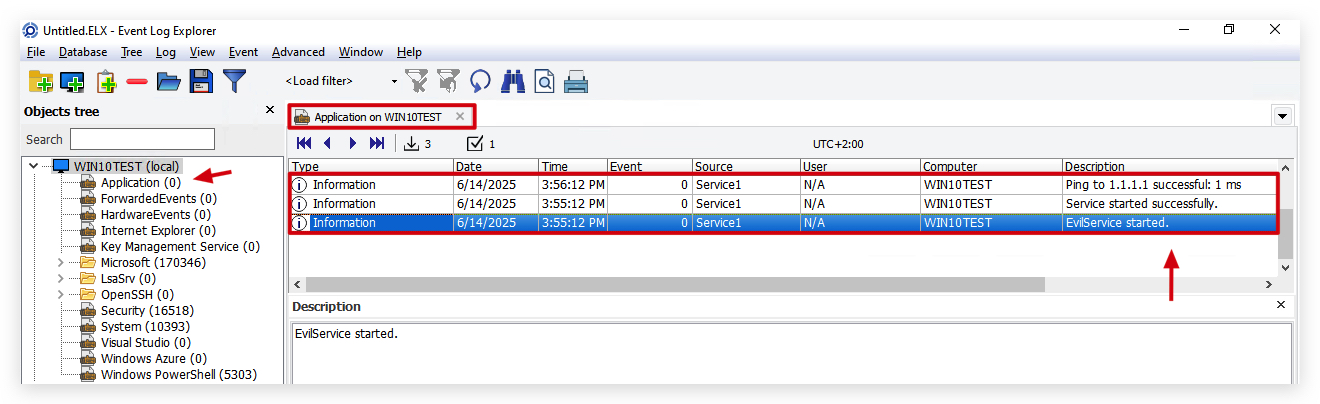Click the floppy disk save icon
Viewport: 1320px width, 404px height.
[x=201, y=81]
